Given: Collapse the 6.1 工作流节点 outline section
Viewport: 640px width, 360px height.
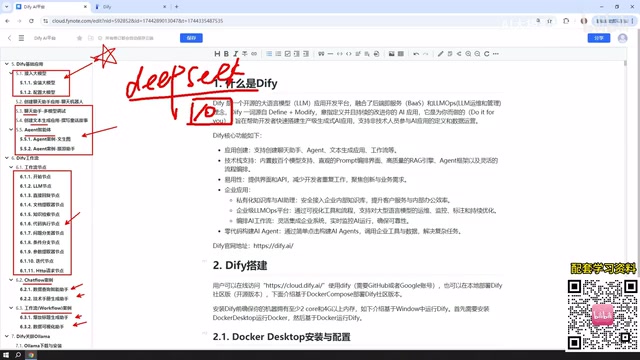Looking at the screenshot, I should (x=11, y=167).
